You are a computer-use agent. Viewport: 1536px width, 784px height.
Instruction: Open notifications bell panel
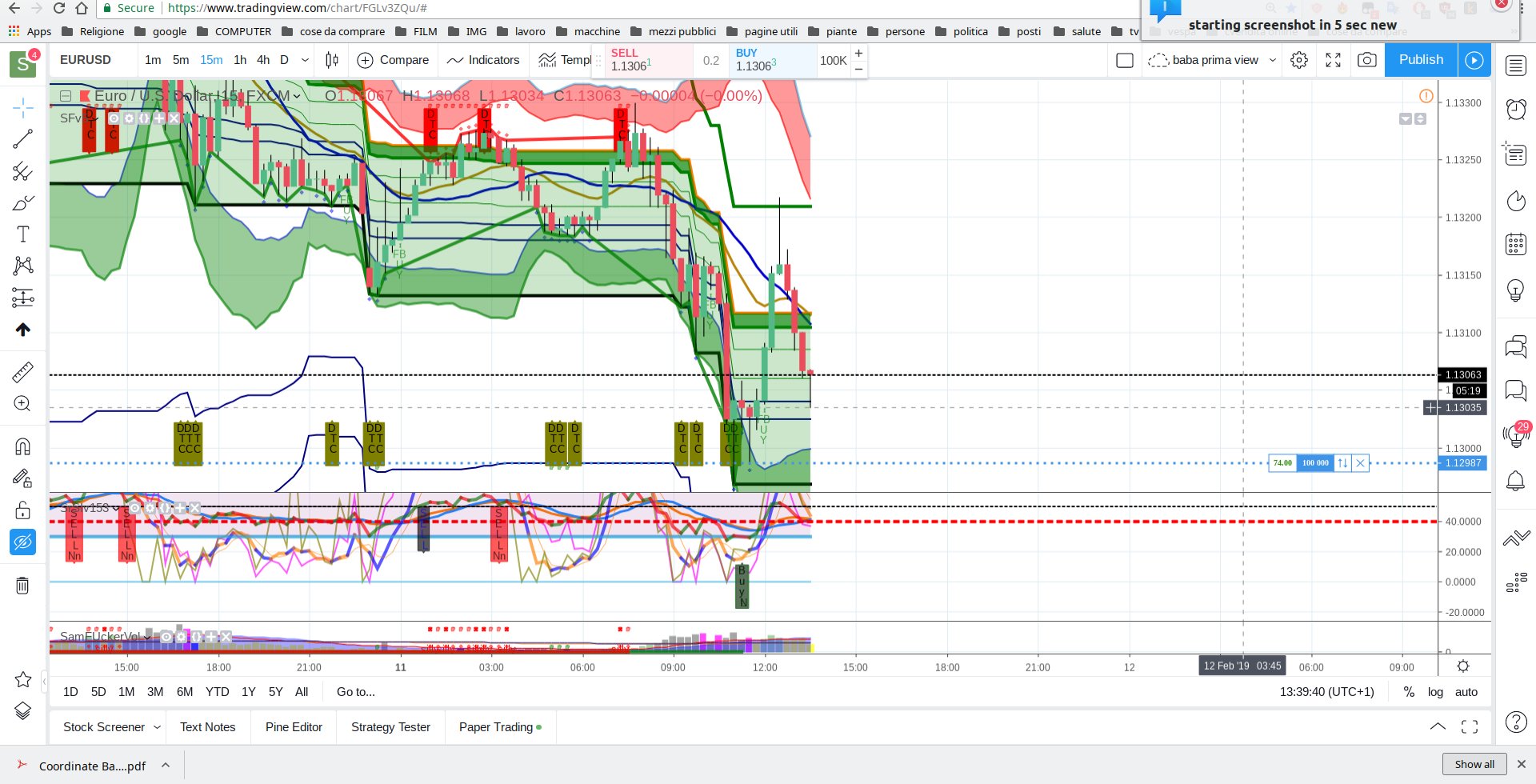tap(1516, 481)
